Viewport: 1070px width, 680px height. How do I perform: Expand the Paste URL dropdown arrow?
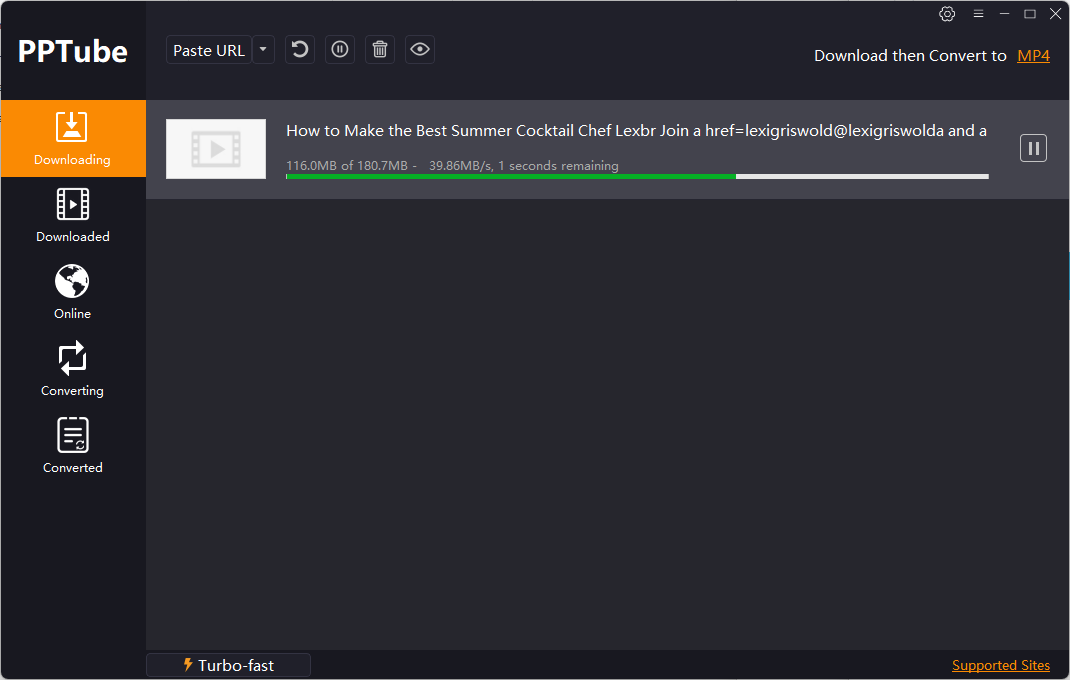click(263, 49)
